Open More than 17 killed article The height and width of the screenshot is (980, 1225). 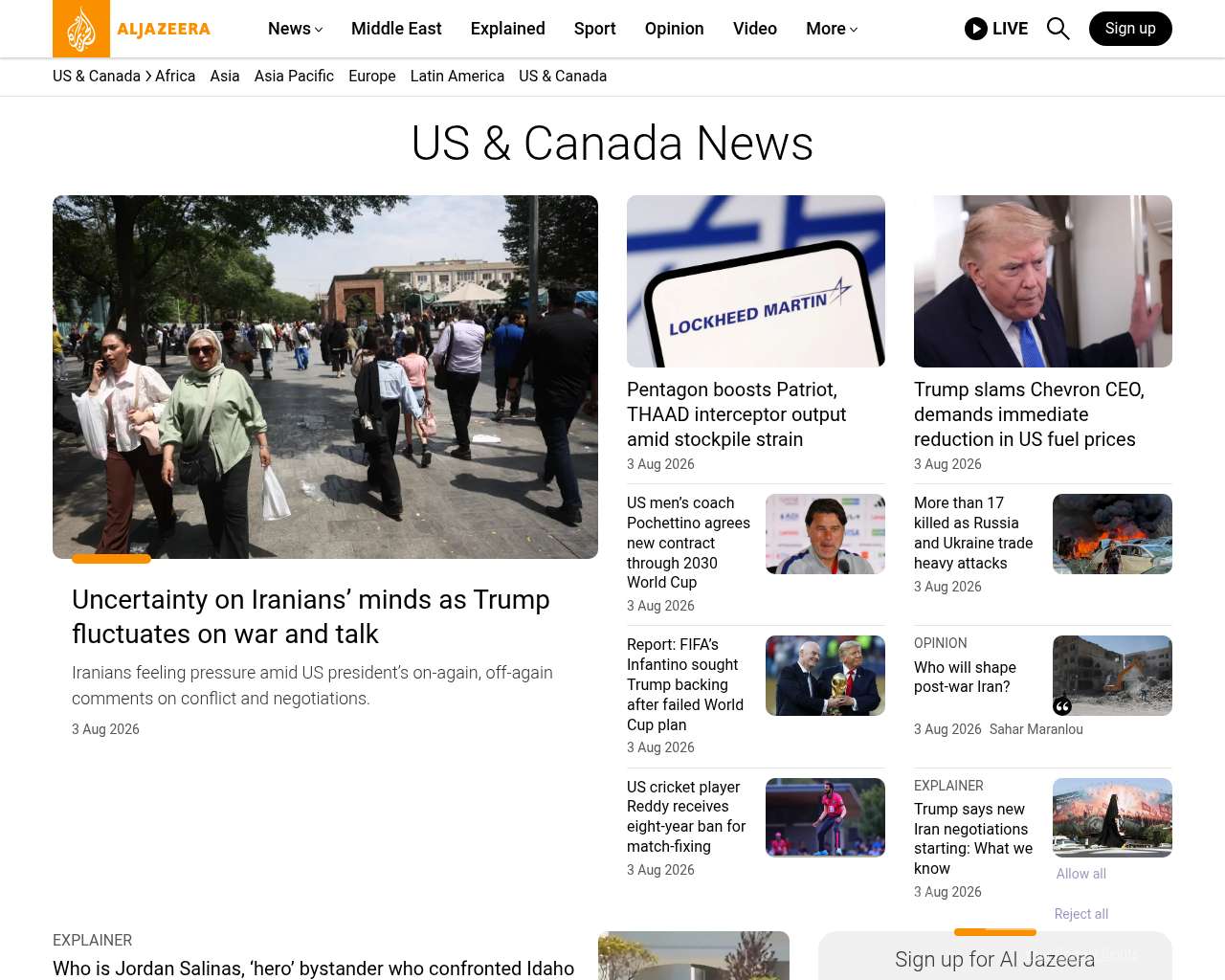pyautogui.click(x=973, y=533)
